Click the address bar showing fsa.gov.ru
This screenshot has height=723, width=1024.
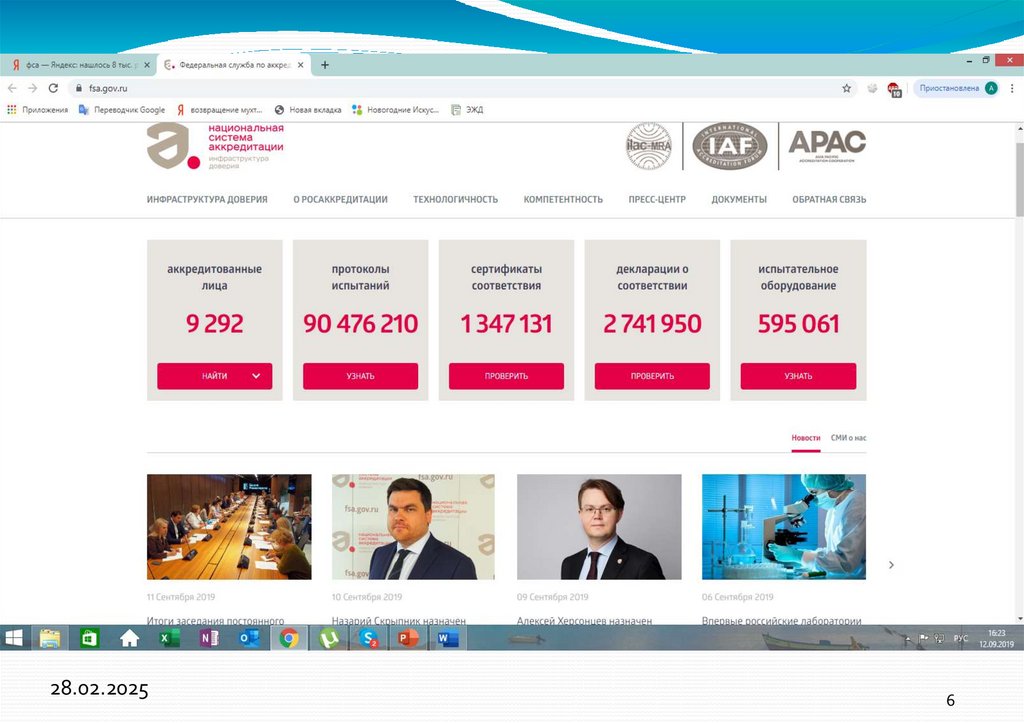[x=457, y=88]
